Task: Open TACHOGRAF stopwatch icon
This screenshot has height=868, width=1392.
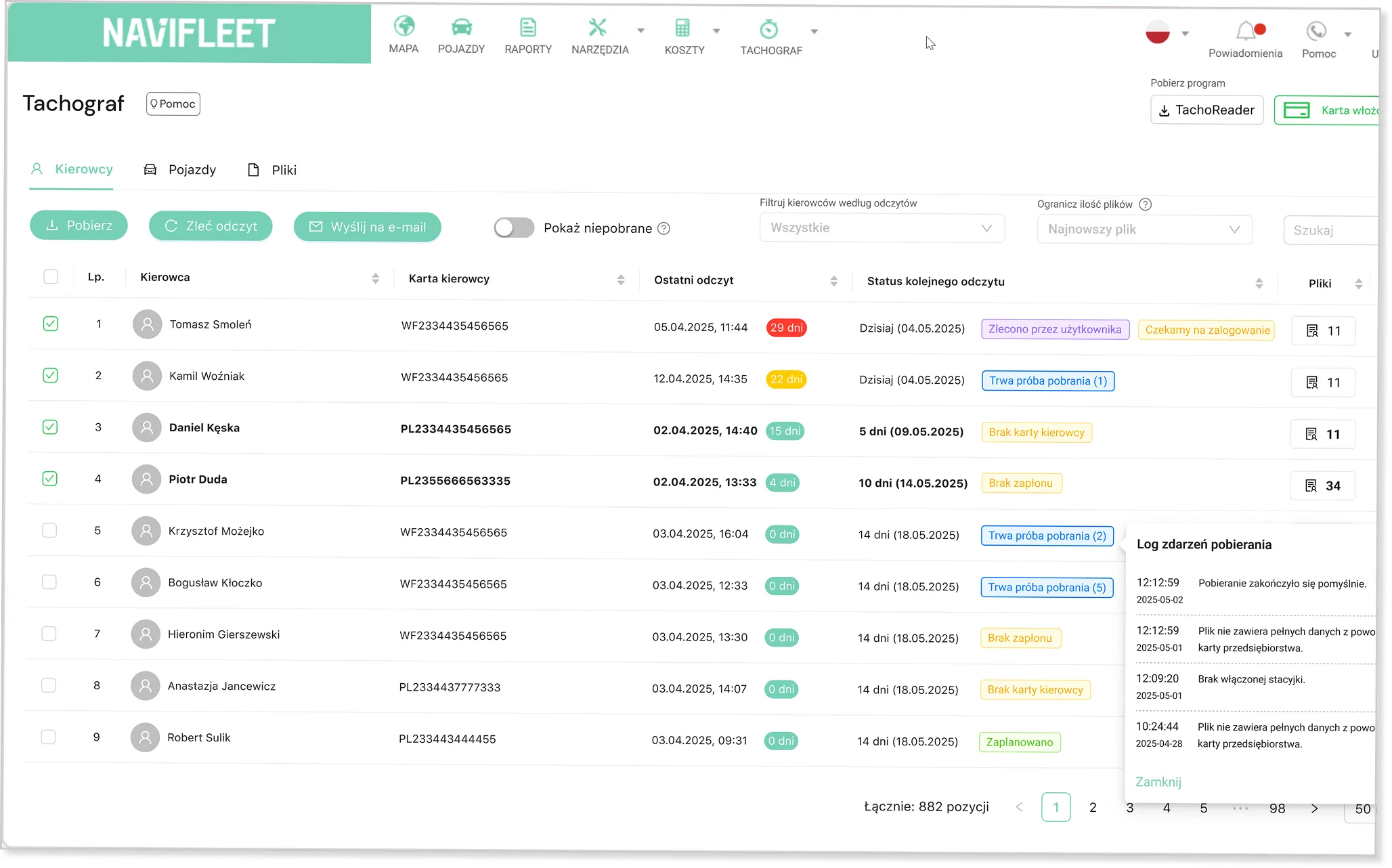Action: pyautogui.click(x=769, y=28)
